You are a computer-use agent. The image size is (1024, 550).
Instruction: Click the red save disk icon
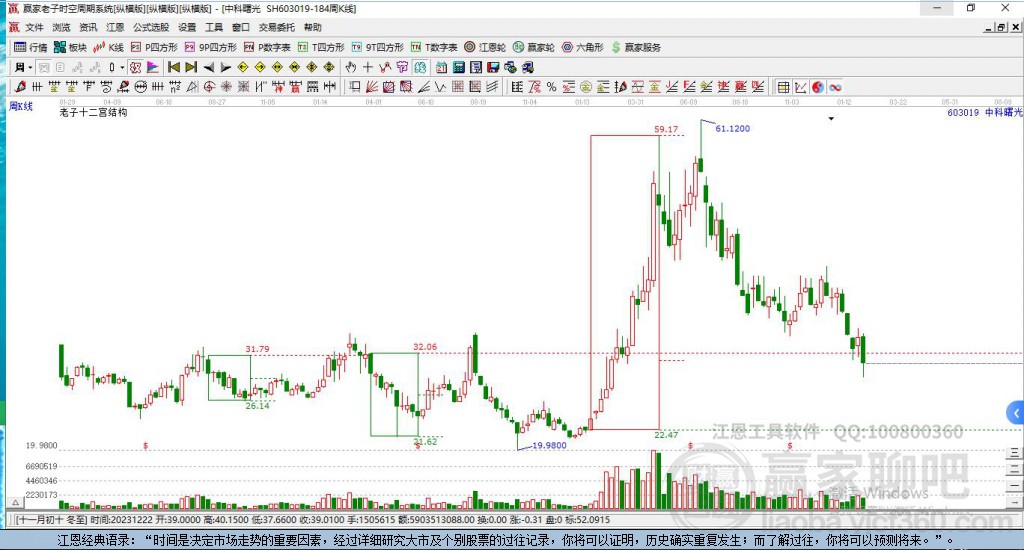(493, 67)
